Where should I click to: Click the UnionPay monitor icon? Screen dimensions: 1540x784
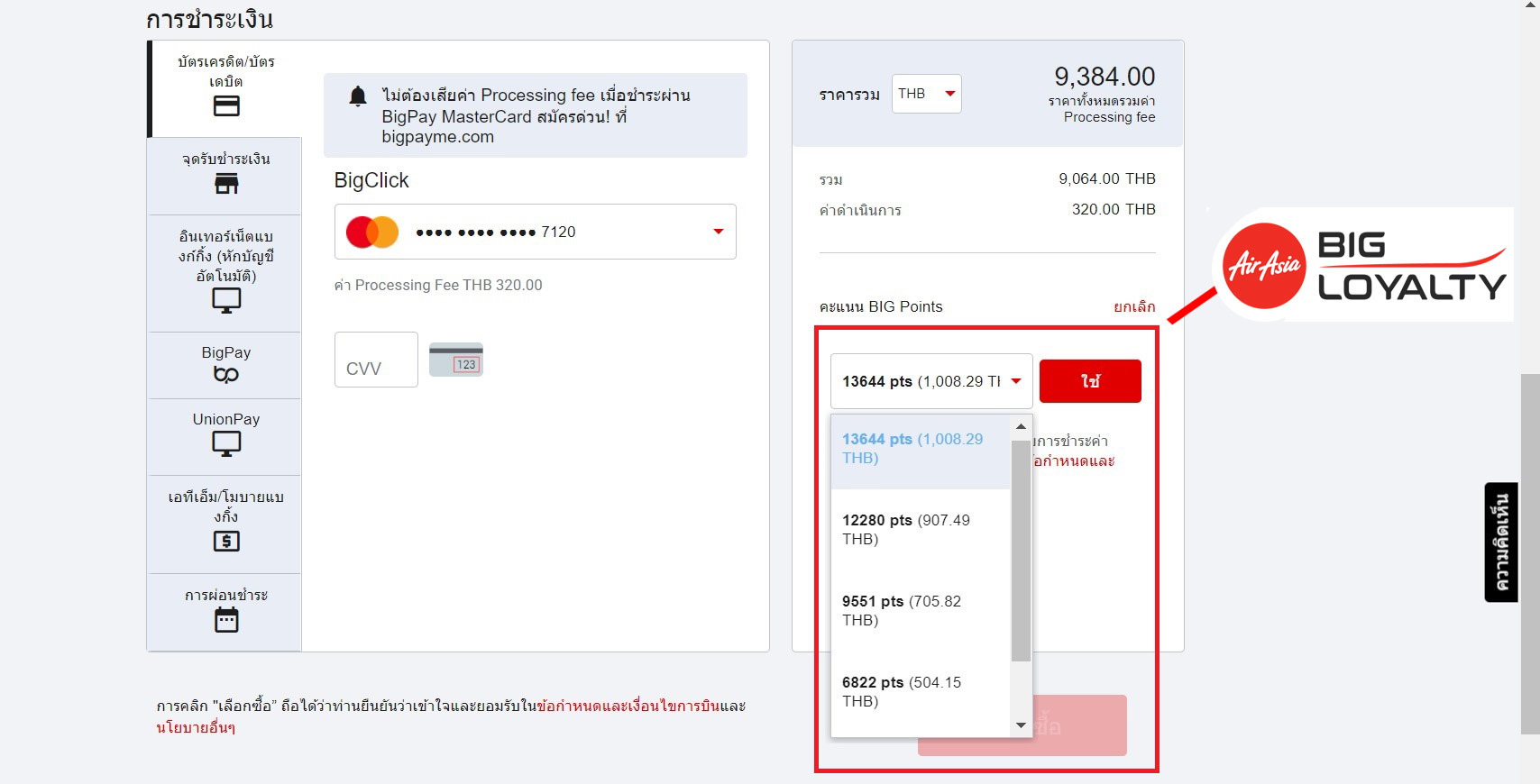point(225,443)
